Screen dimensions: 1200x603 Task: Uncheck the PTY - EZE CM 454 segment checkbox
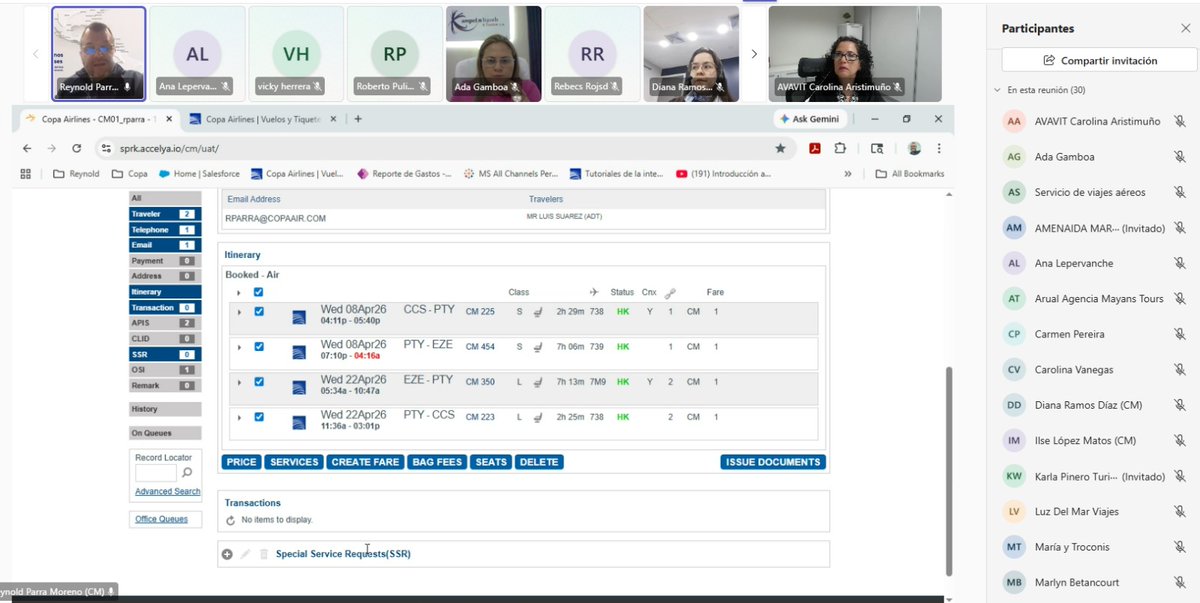point(259,347)
